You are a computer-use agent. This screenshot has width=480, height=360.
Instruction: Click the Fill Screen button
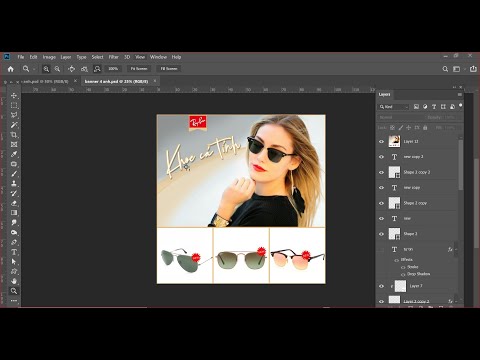coord(169,69)
